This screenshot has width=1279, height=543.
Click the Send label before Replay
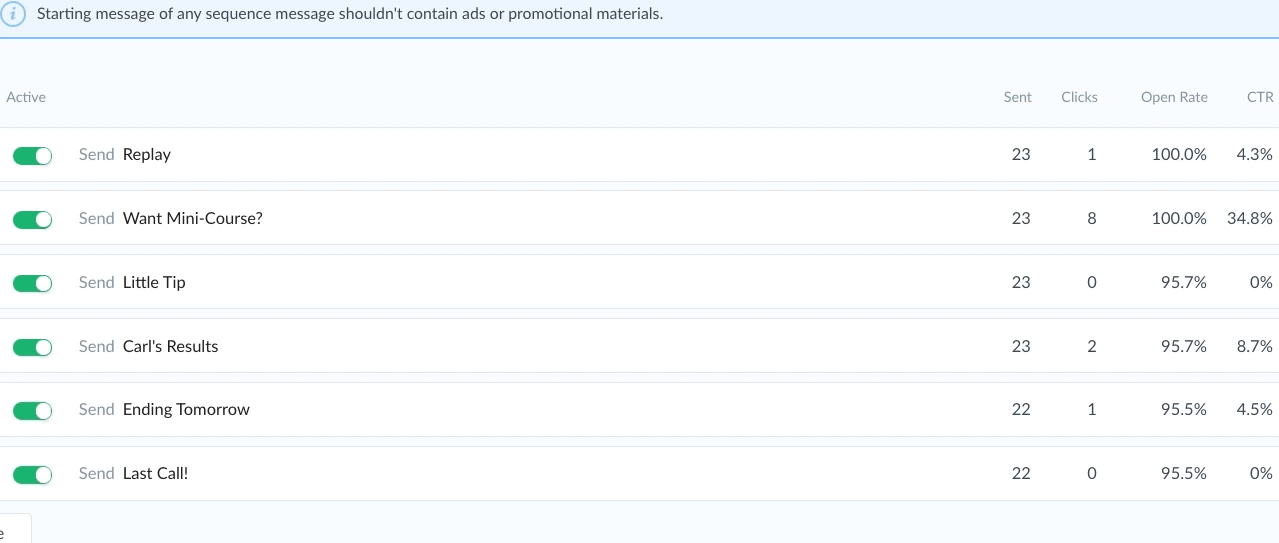click(x=97, y=154)
